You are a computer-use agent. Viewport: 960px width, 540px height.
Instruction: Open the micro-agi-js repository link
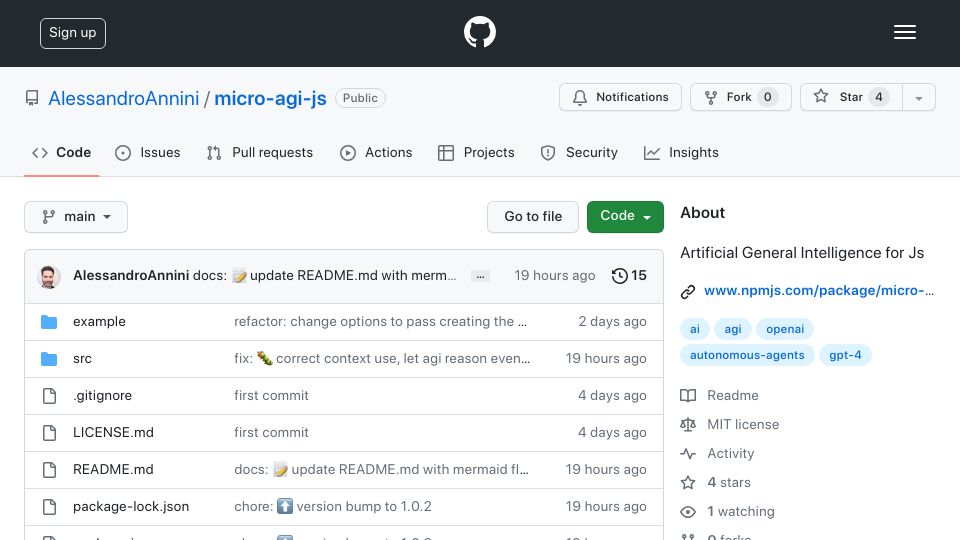[270, 99]
